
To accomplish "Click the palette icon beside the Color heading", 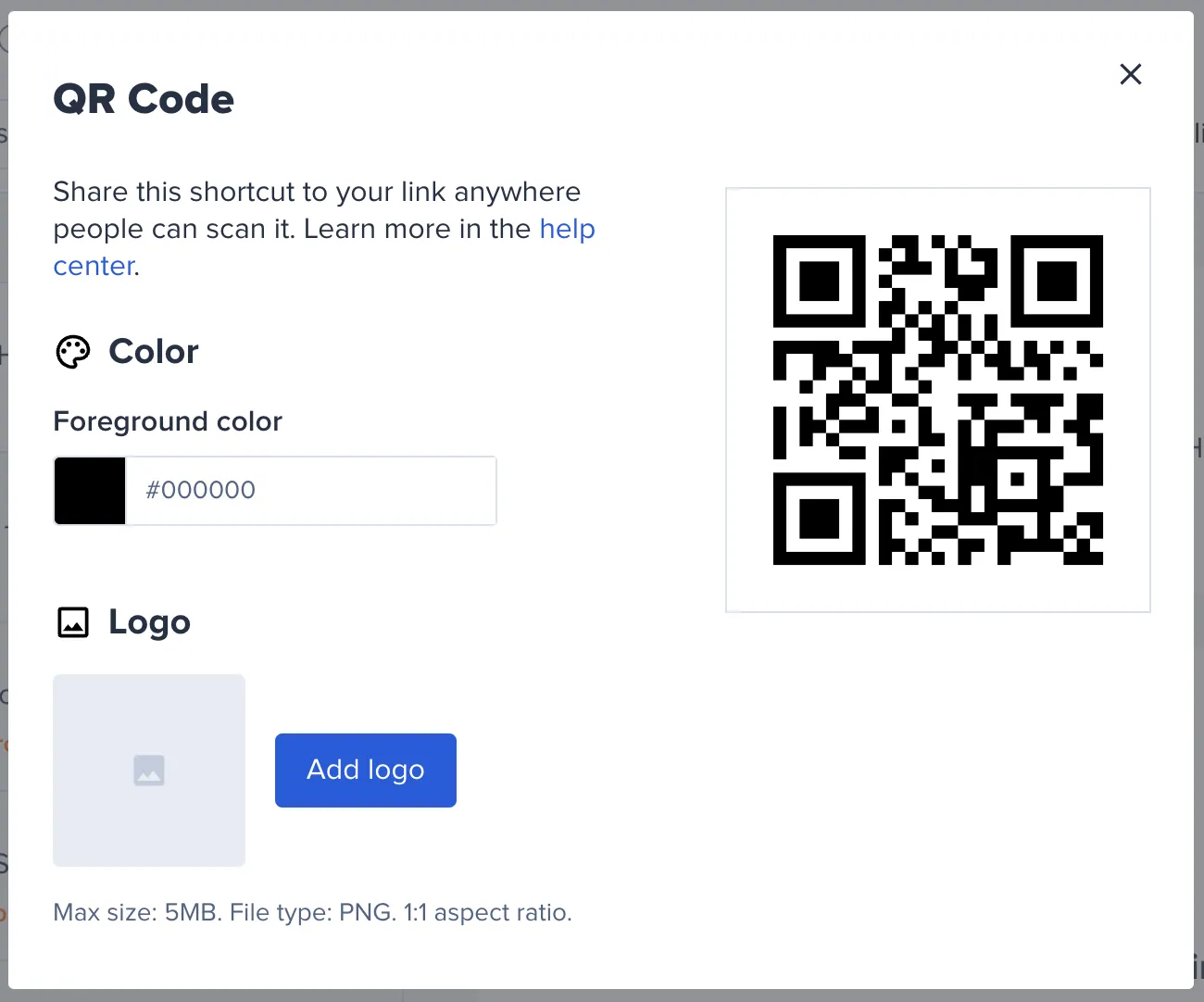I will point(72,352).
